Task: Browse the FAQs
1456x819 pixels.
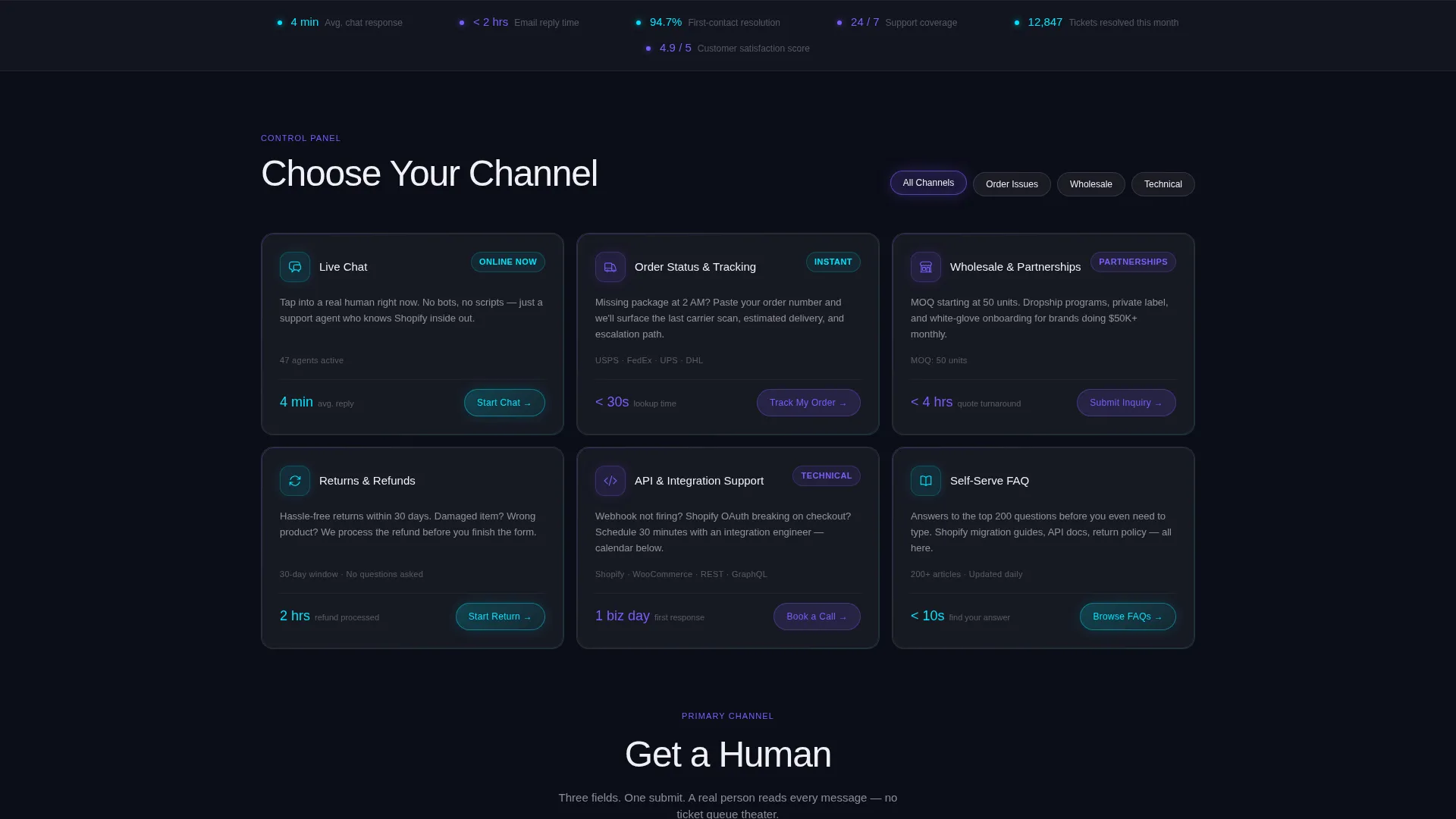Action: (1128, 617)
